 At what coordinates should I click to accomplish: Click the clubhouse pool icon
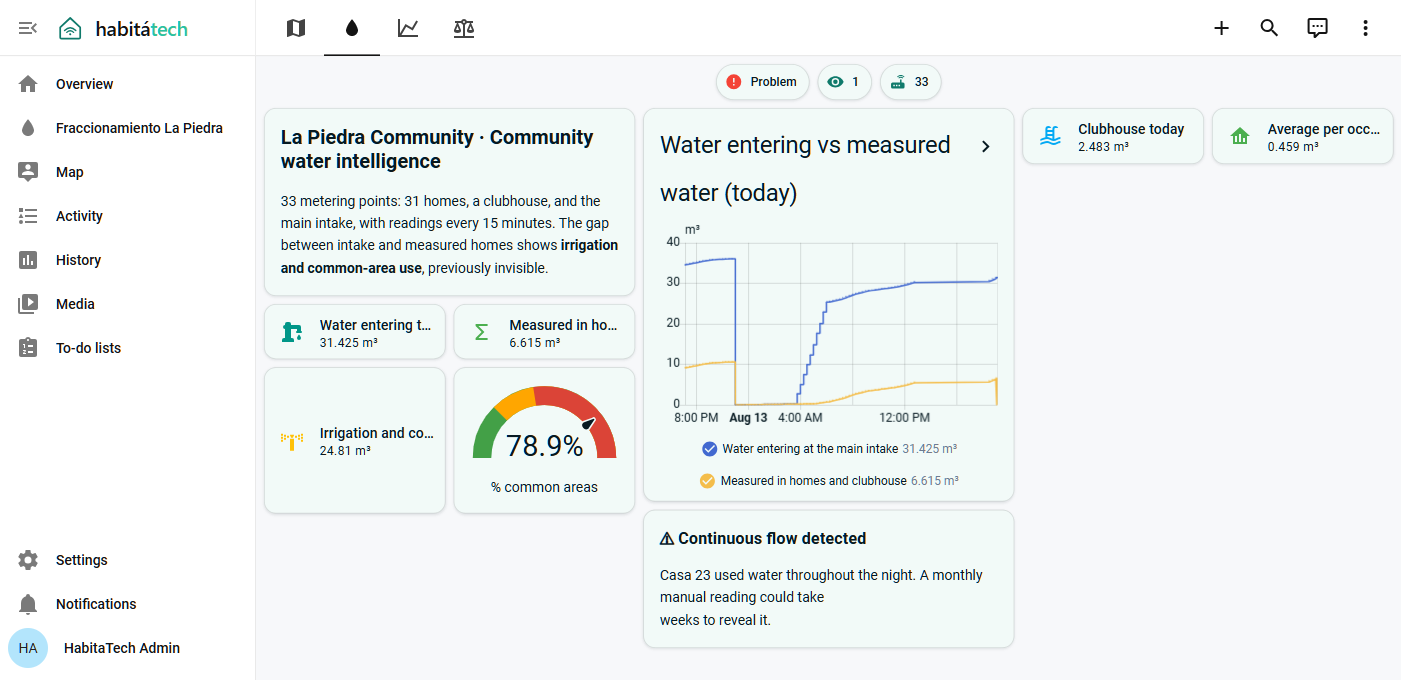tap(1050, 136)
